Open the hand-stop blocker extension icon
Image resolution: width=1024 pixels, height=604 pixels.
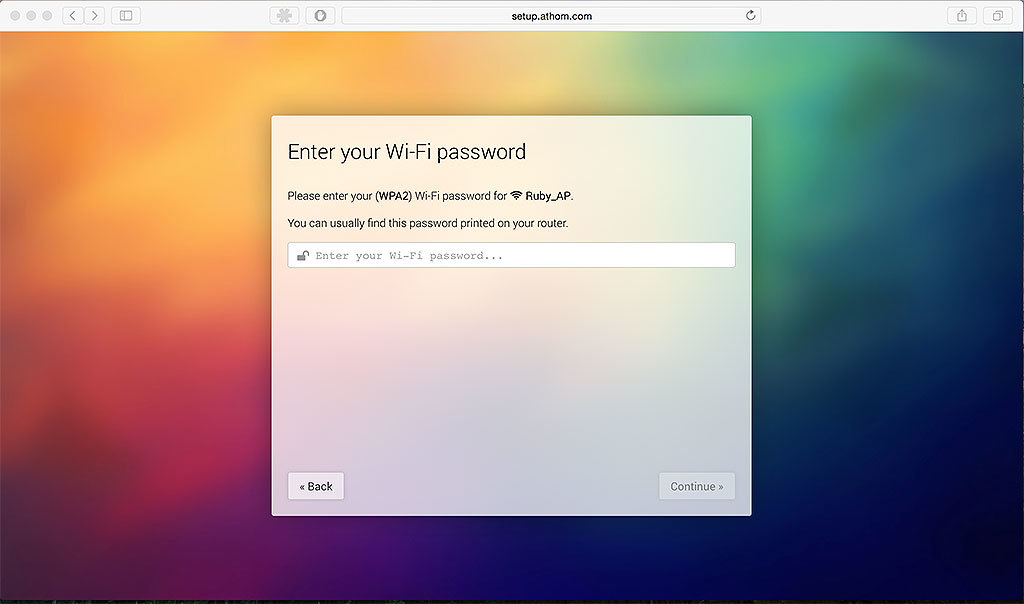click(x=321, y=16)
